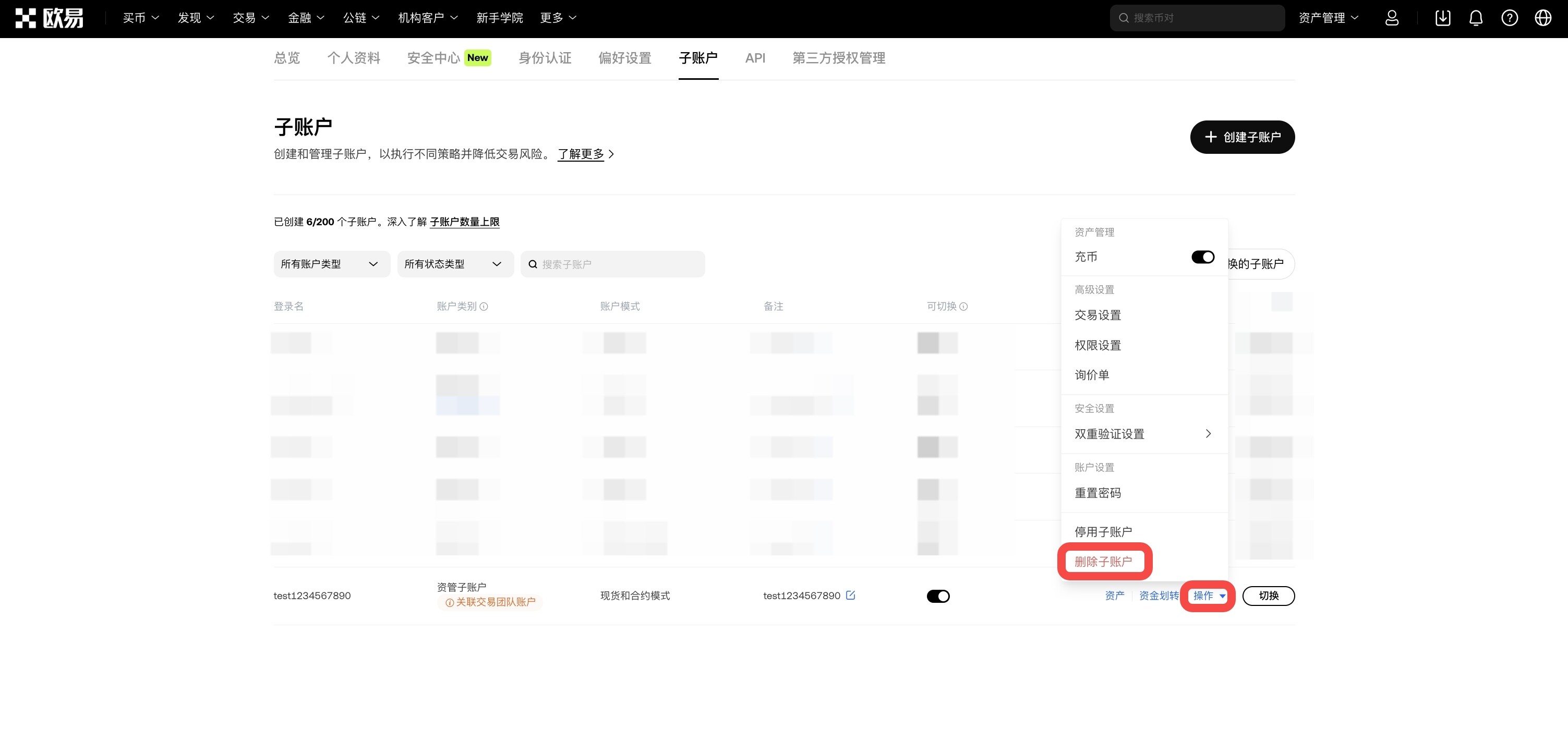The height and width of the screenshot is (729, 1568).
Task: Switch to the API tab
Action: (755, 58)
